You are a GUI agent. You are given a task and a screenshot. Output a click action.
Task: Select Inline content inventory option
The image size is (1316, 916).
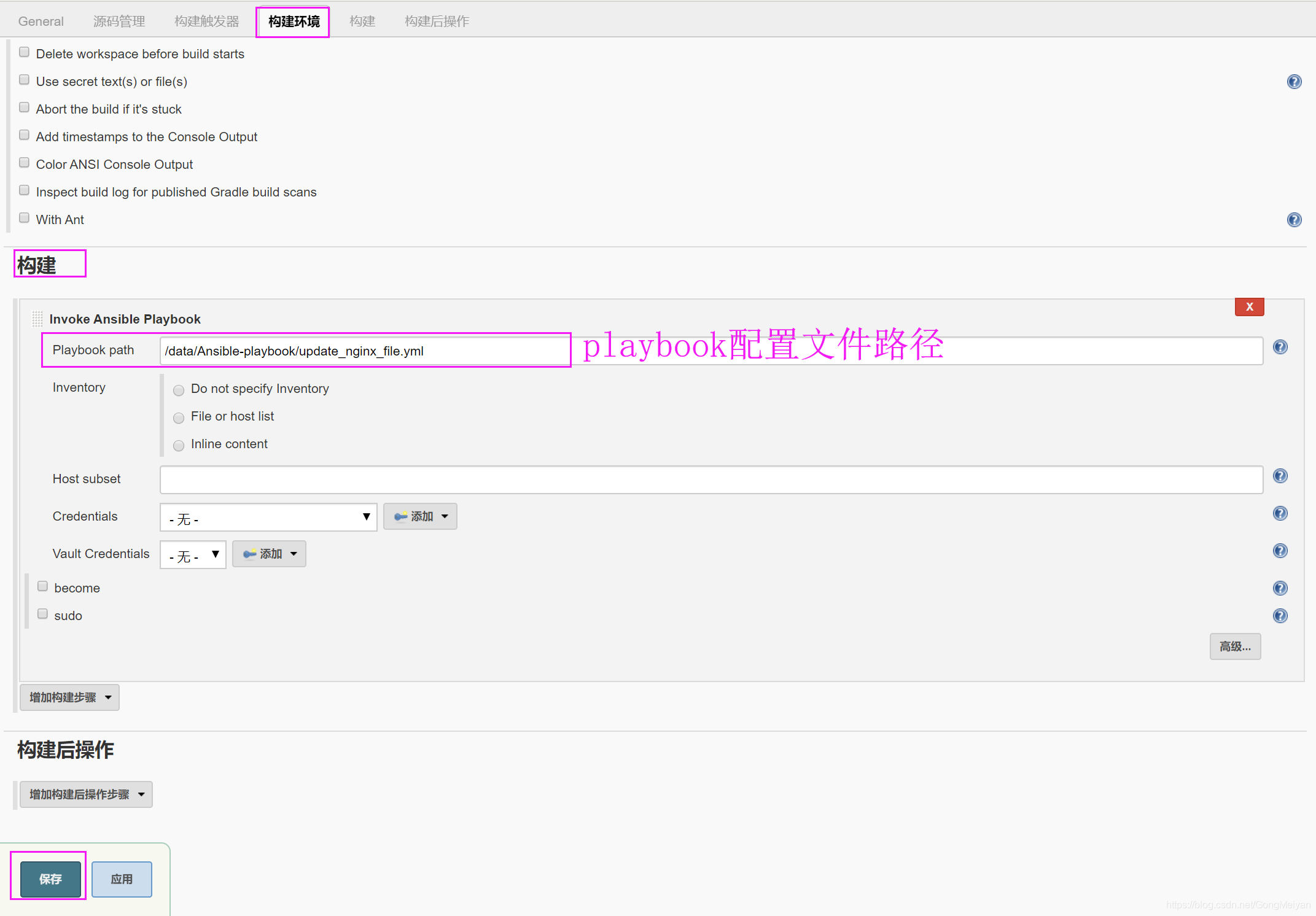[179, 446]
